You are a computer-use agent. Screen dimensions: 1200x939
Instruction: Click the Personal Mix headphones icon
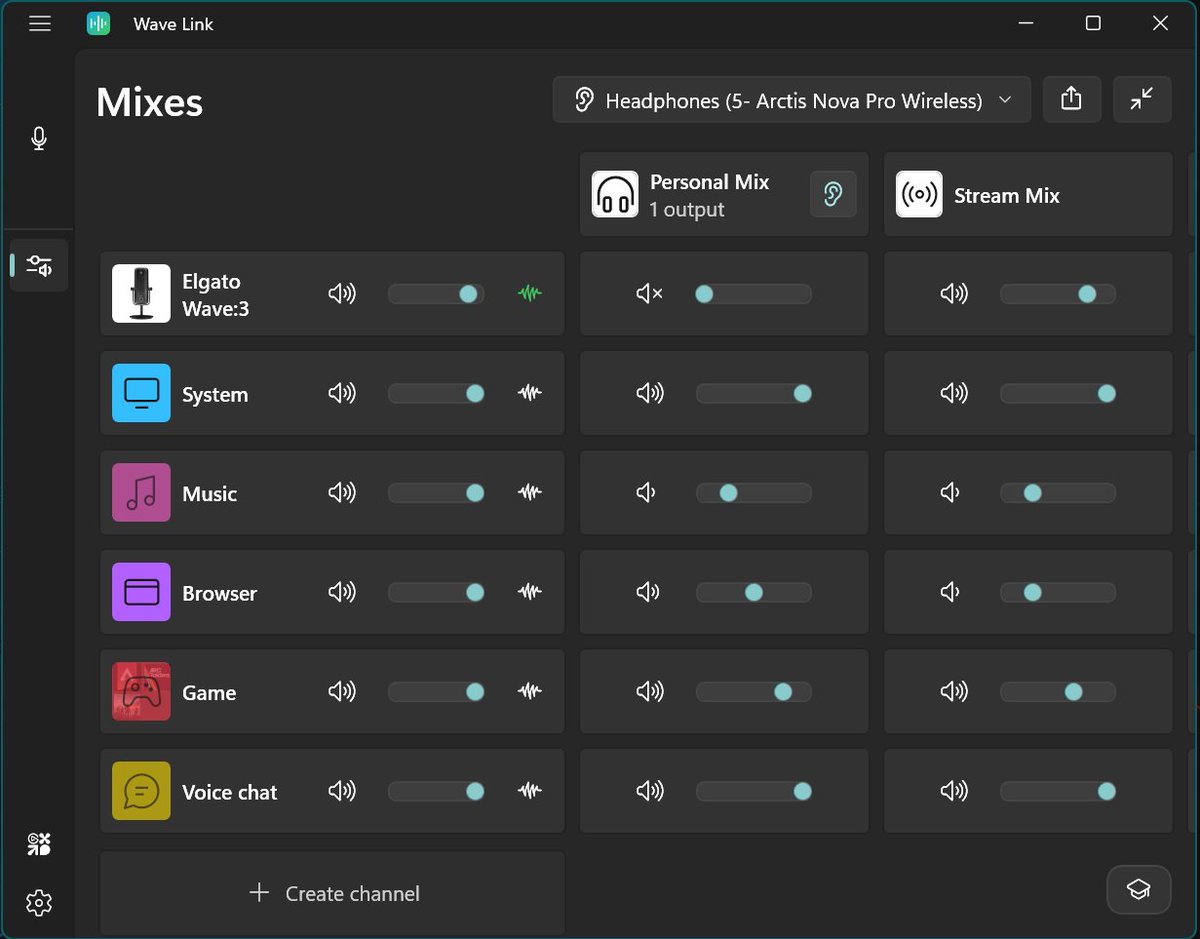pyautogui.click(x=615, y=194)
